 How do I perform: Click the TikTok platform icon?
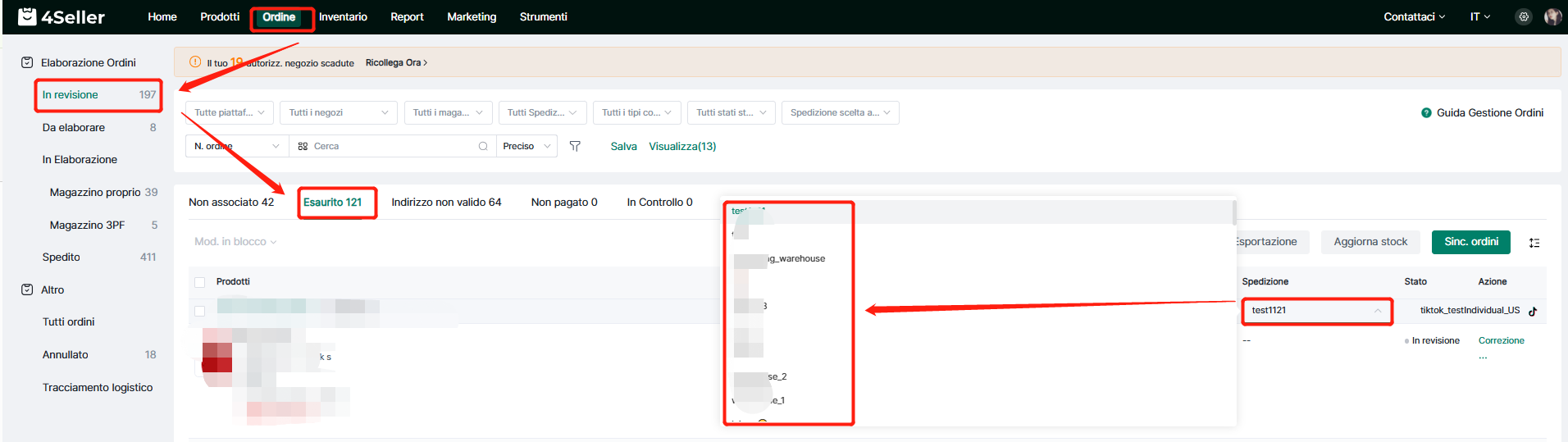click(1532, 311)
